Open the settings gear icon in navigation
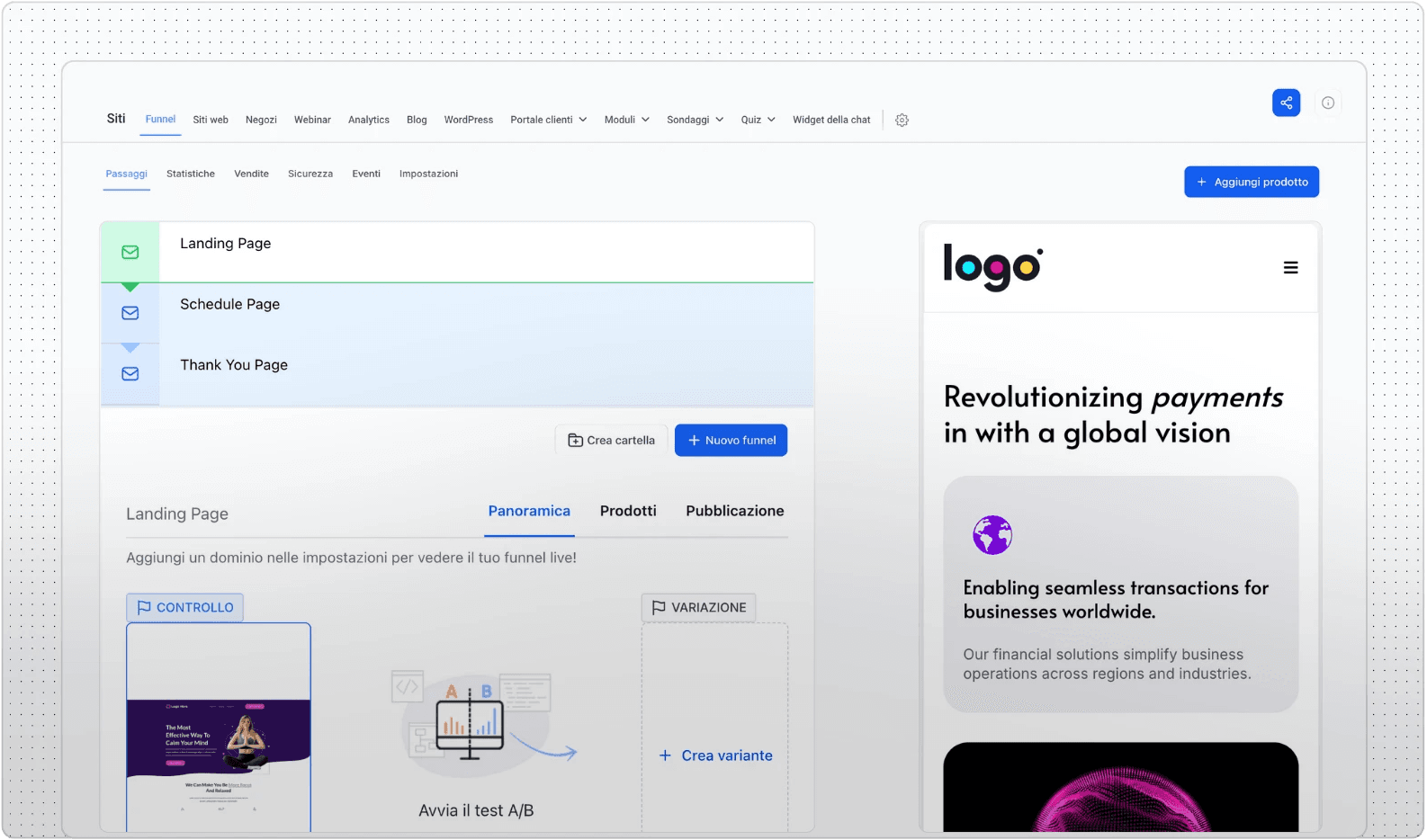This screenshot has height=840, width=1427. point(902,120)
